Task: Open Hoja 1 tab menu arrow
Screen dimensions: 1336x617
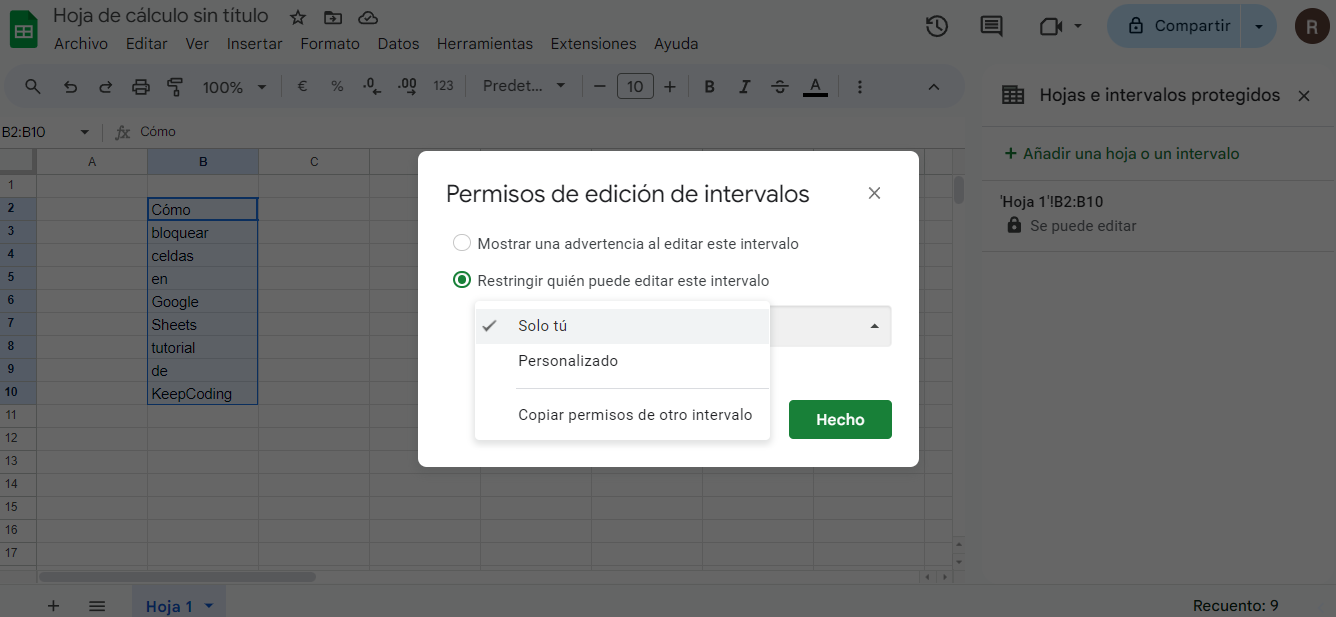Action: click(x=209, y=606)
